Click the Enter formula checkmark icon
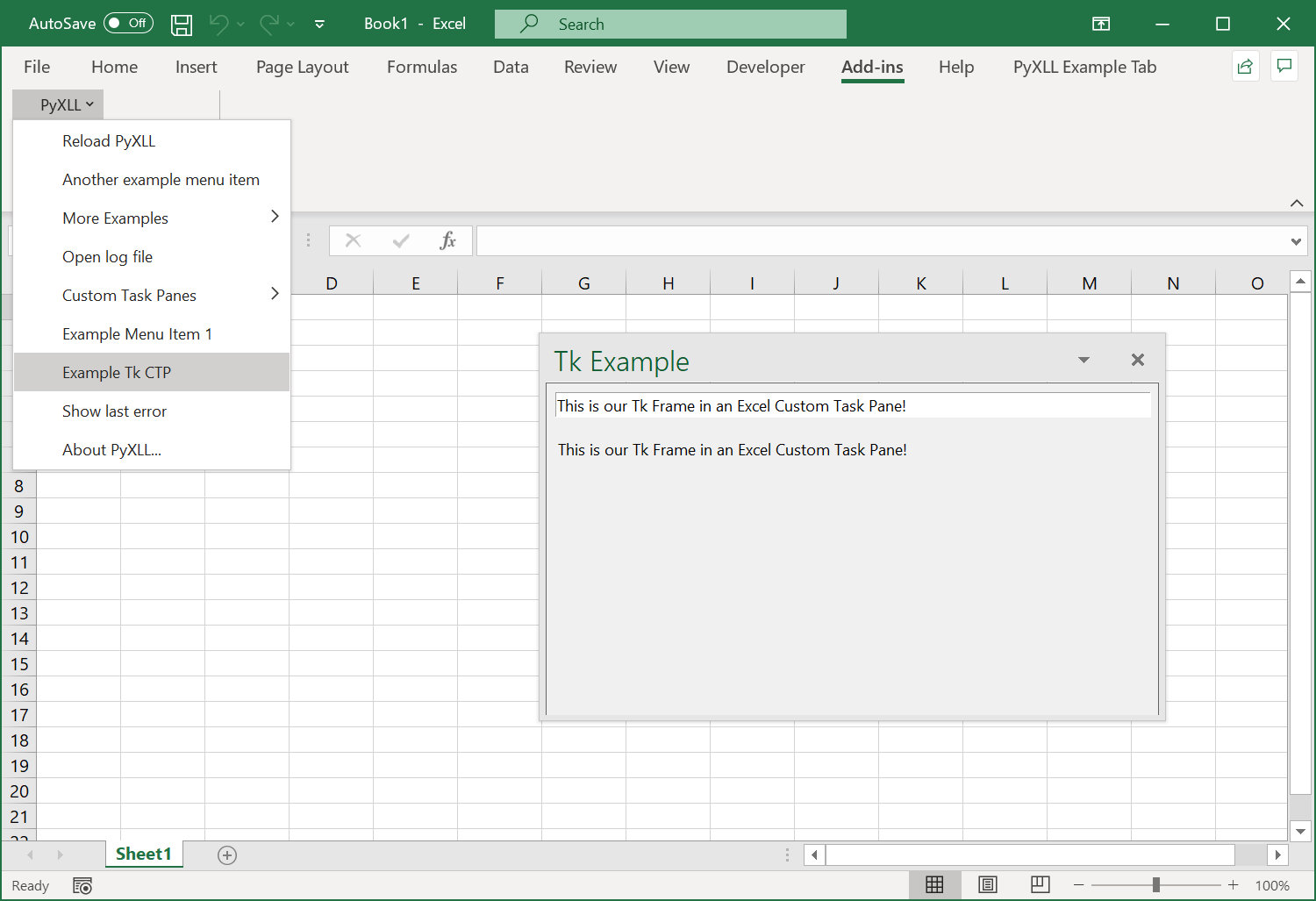Viewport: 1316px width, 901px height. click(401, 240)
